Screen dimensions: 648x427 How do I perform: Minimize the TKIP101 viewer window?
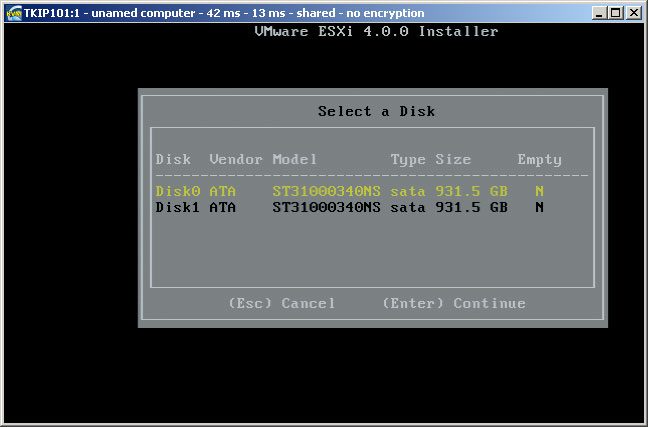click(x=599, y=13)
